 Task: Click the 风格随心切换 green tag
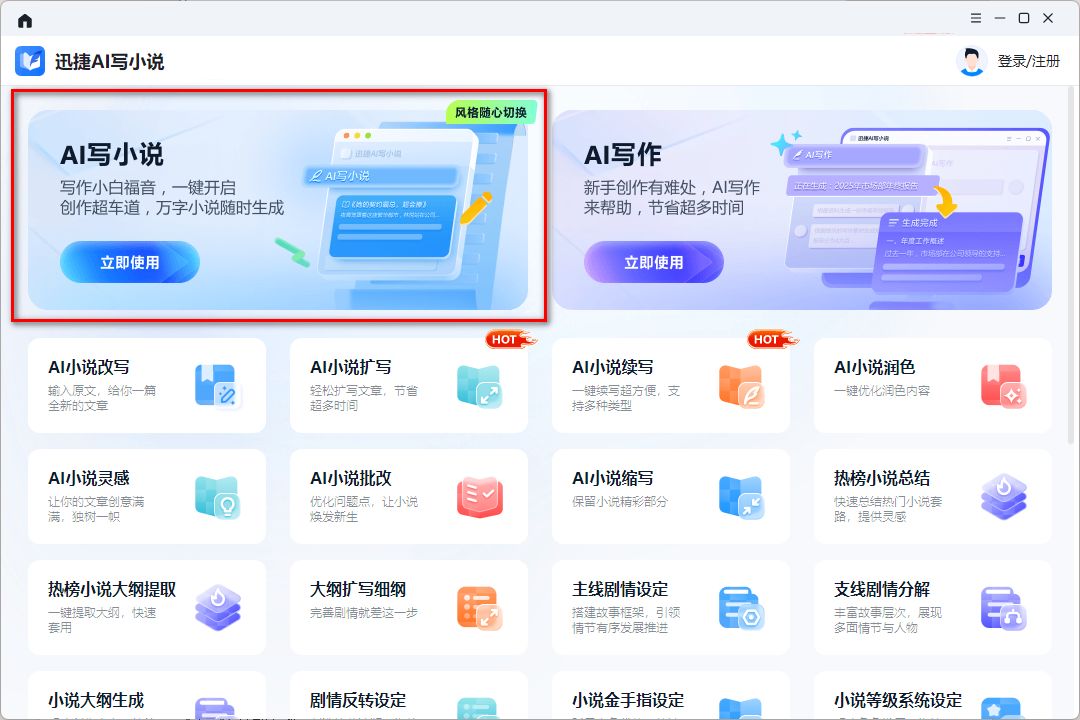[490, 112]
